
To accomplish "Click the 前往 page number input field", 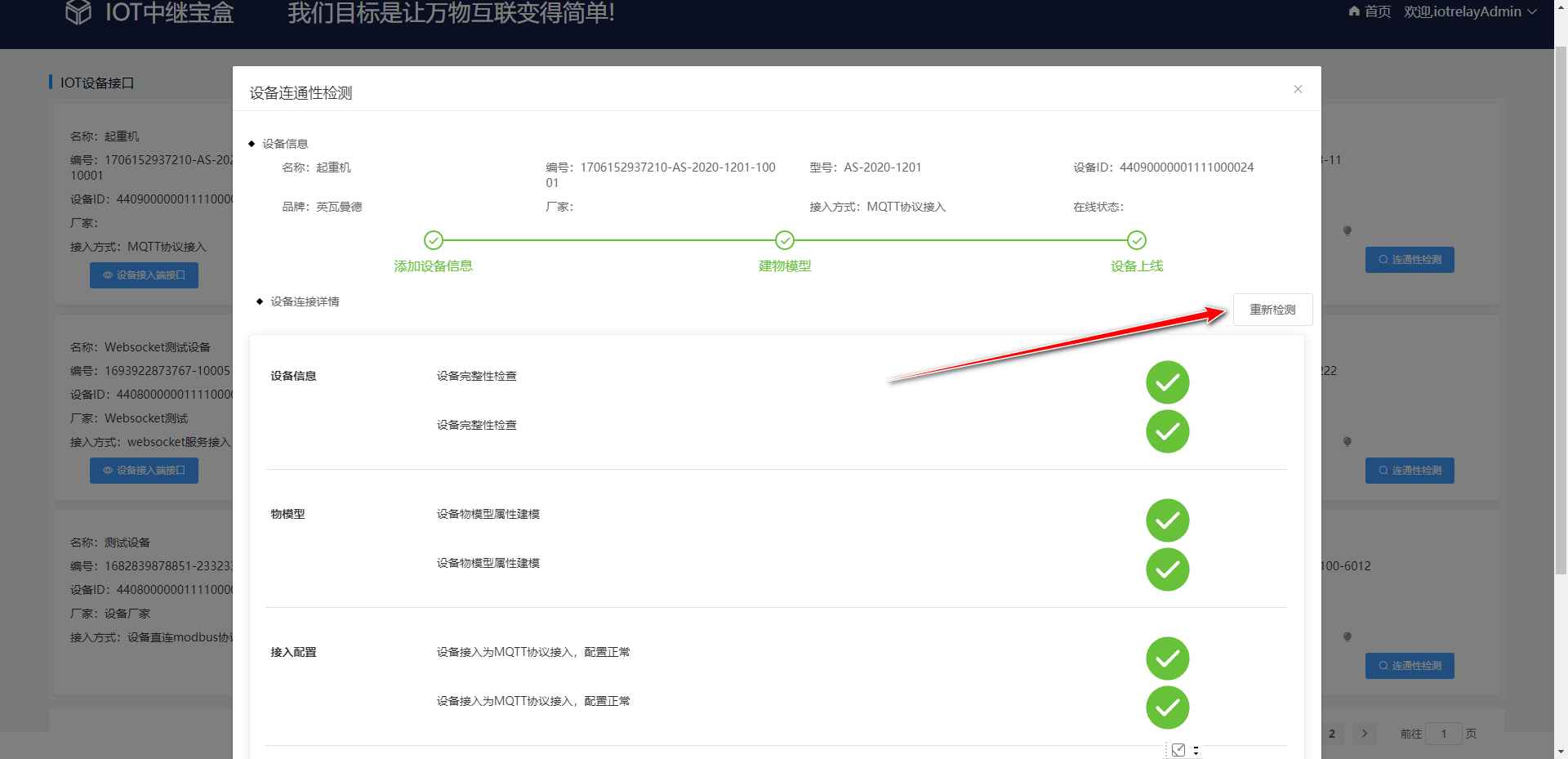I will [1444, 734].
